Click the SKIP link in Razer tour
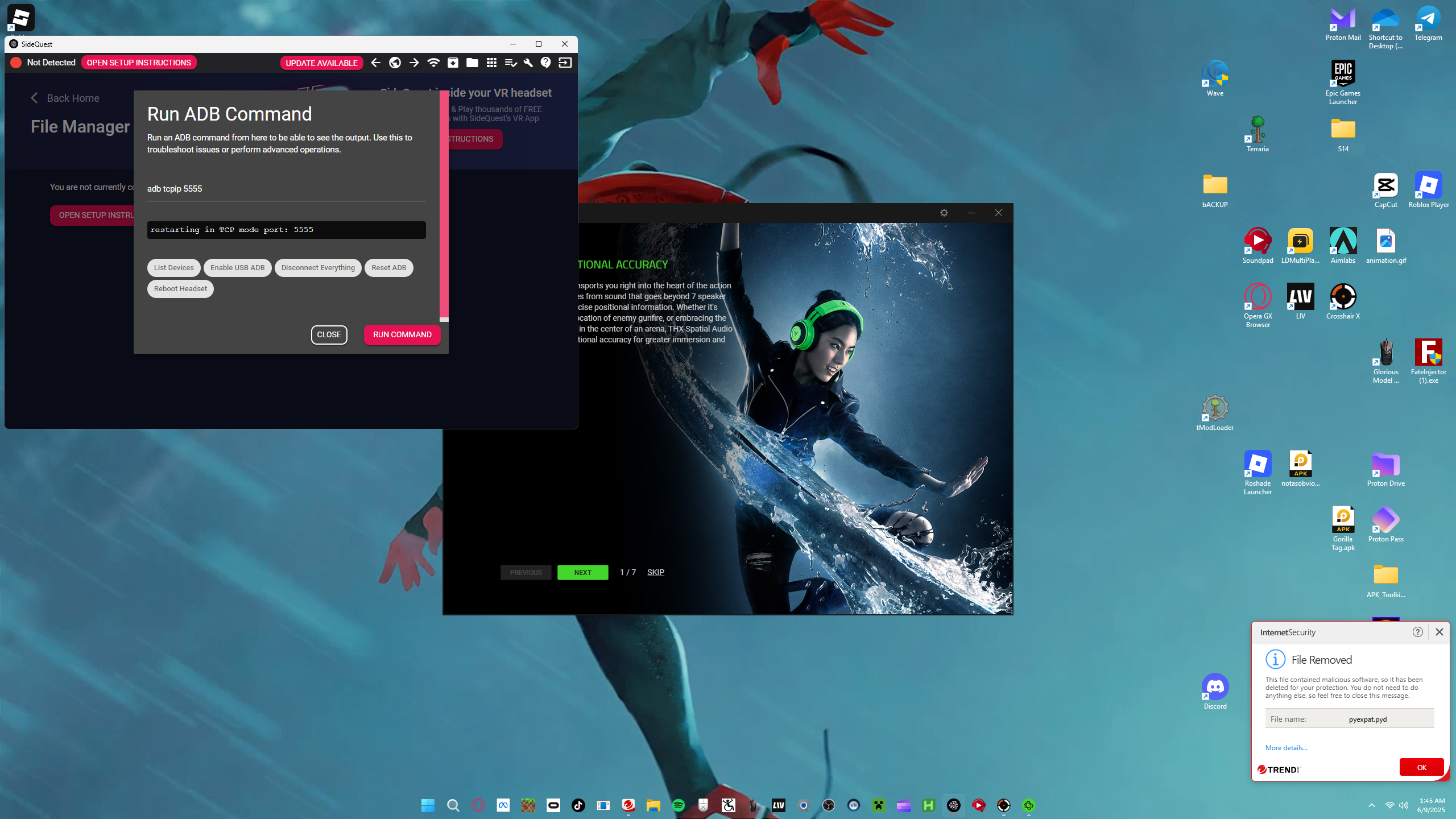Screen dimensions: 1456x819 point(656,572)
